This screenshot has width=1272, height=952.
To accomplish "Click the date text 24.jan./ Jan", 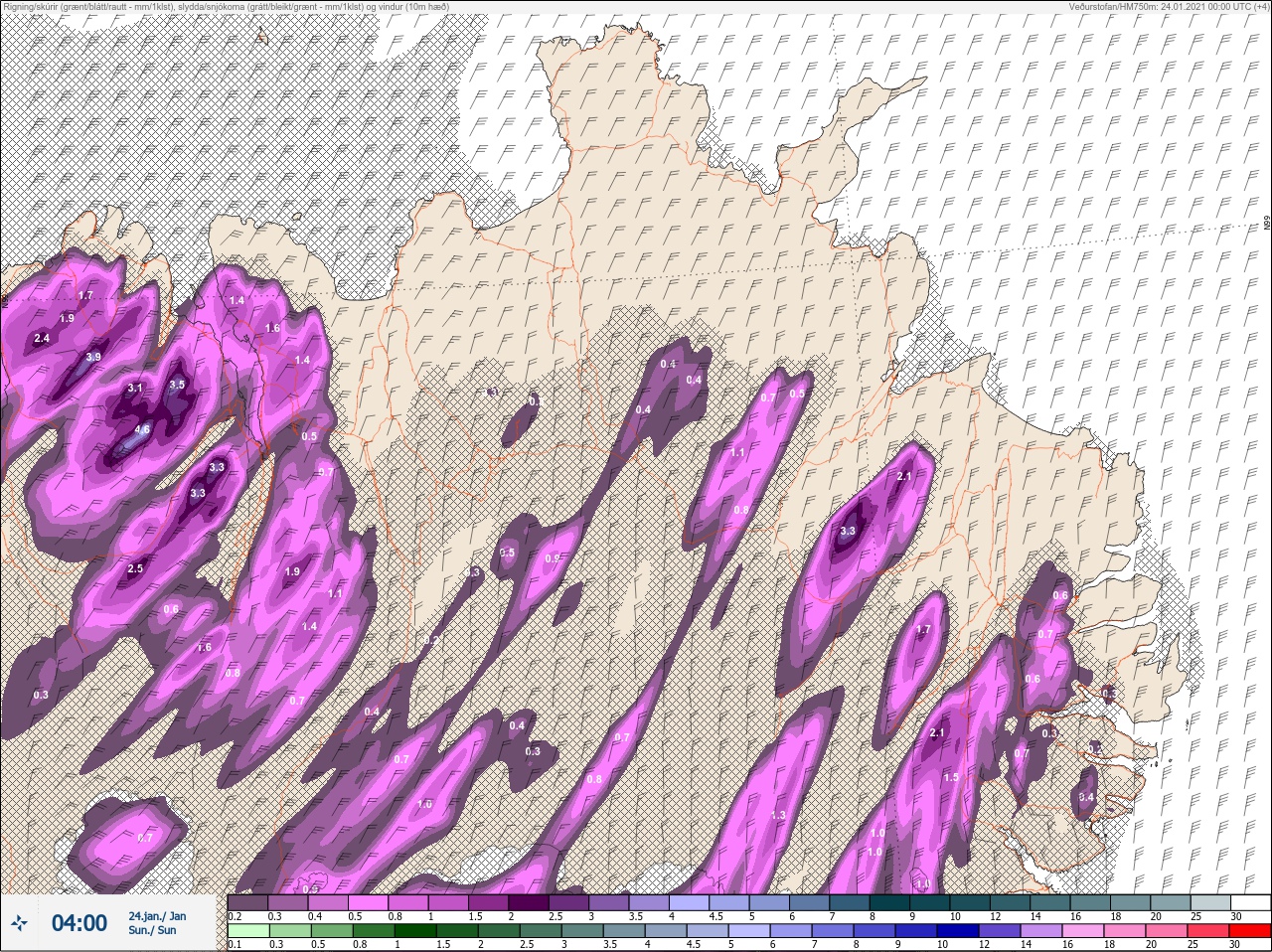I will click(x=157, y=915).
